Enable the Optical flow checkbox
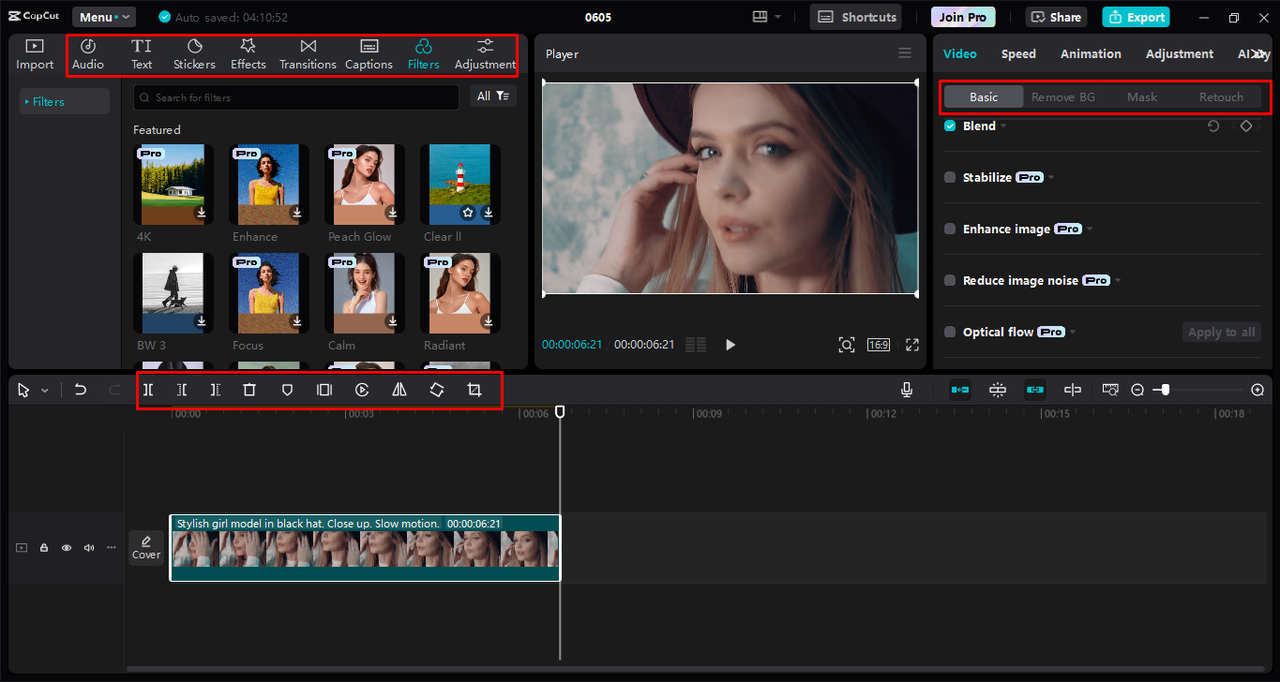 pyautogui.click(x=950, y=332)
